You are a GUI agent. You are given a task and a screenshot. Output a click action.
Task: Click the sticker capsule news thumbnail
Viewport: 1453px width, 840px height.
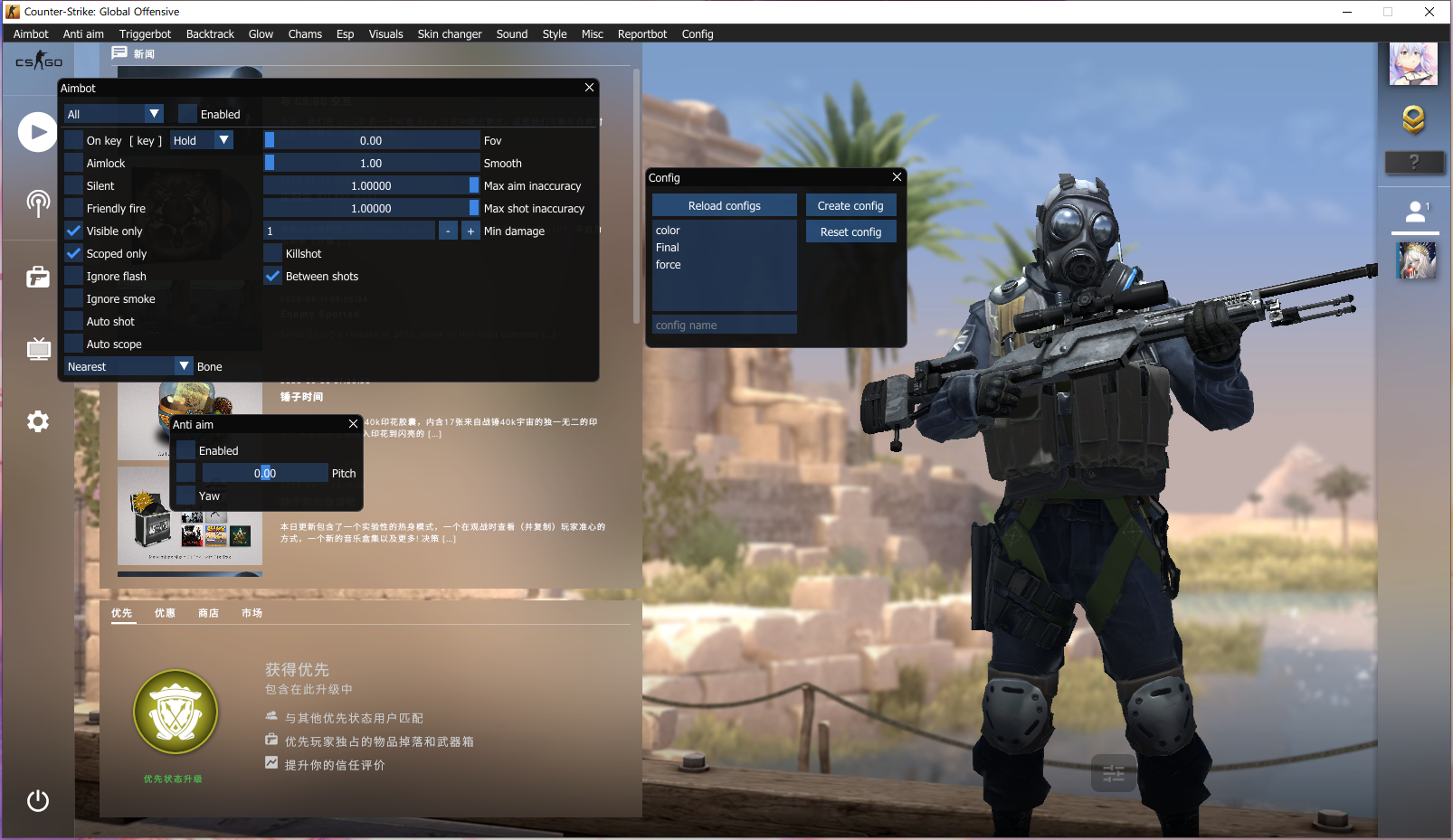(190, 422)
